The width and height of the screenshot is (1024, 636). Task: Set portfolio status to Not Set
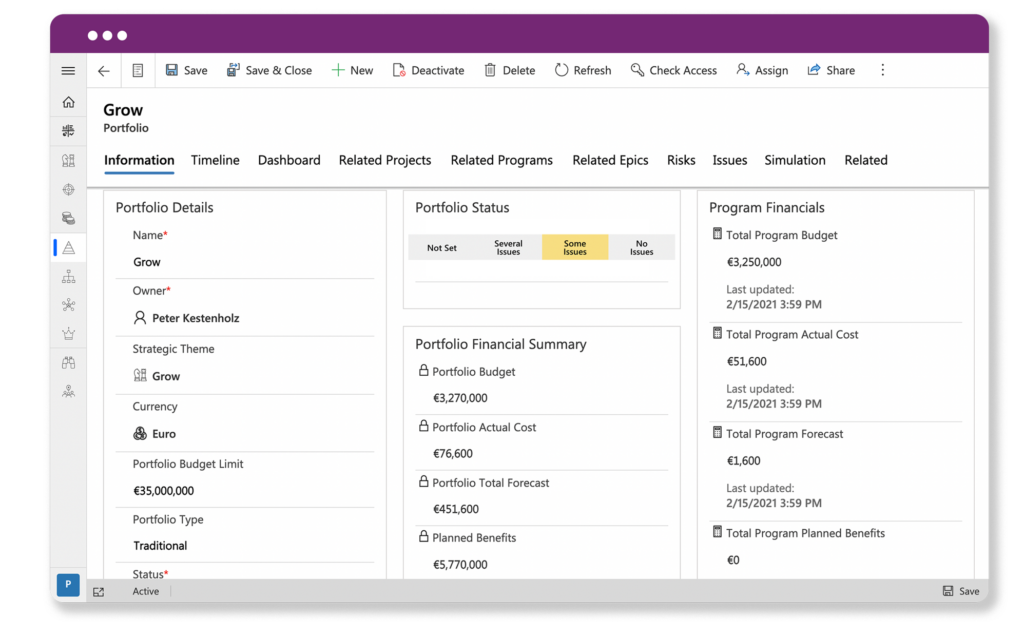(x=442, y=247)
